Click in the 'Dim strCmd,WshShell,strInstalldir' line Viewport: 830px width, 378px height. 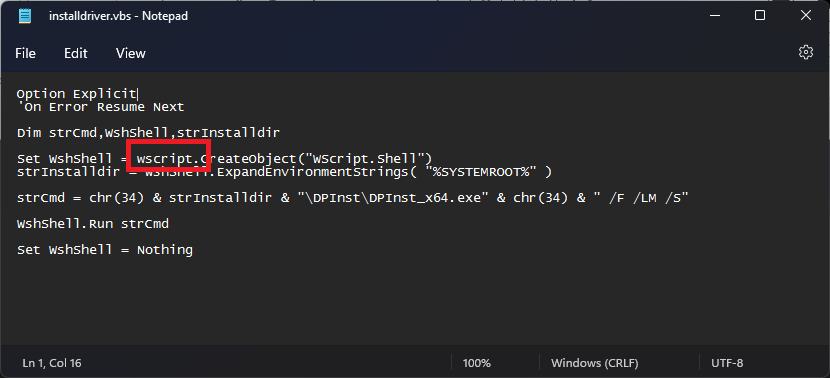[148, 133]
